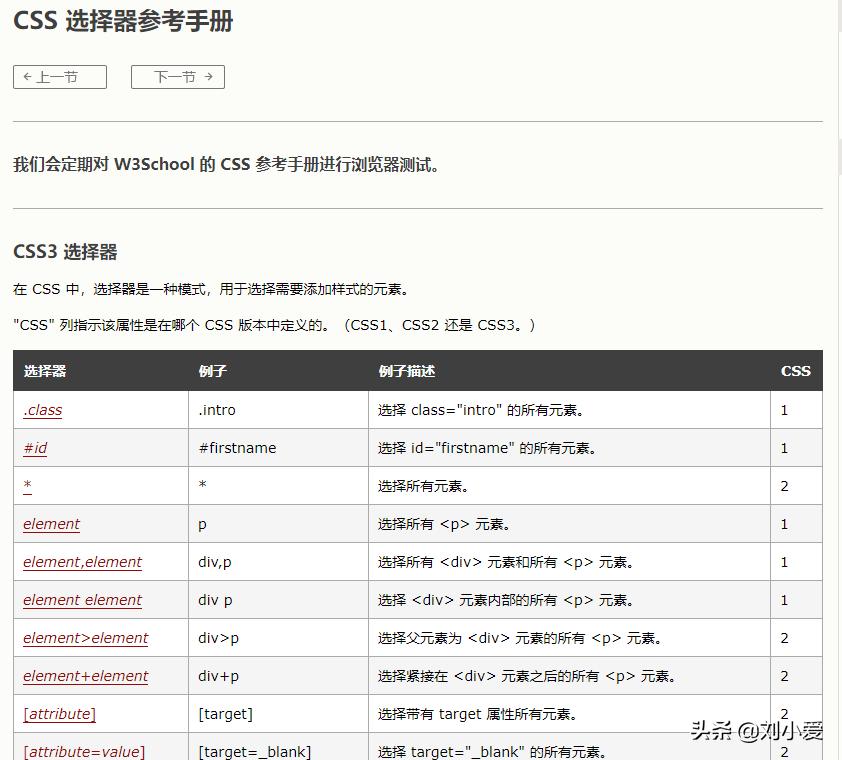Open the element selector reference link
Viewport: 842px width, 760px height.
[51, 523]
